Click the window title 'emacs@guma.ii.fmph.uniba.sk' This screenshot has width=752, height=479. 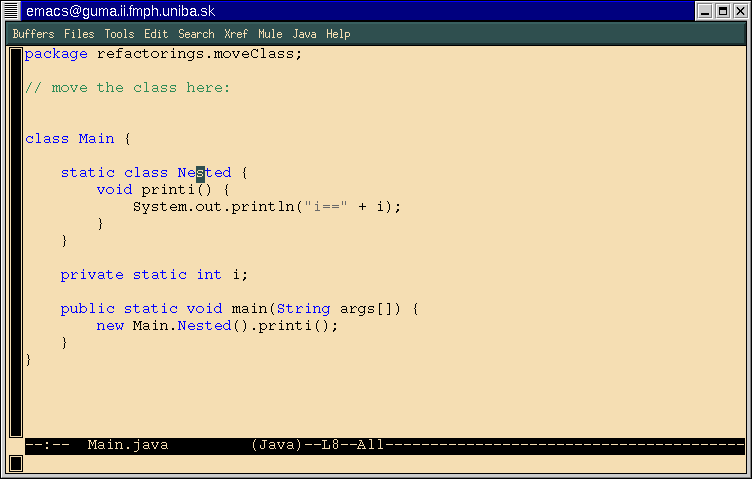pos(120,11)
